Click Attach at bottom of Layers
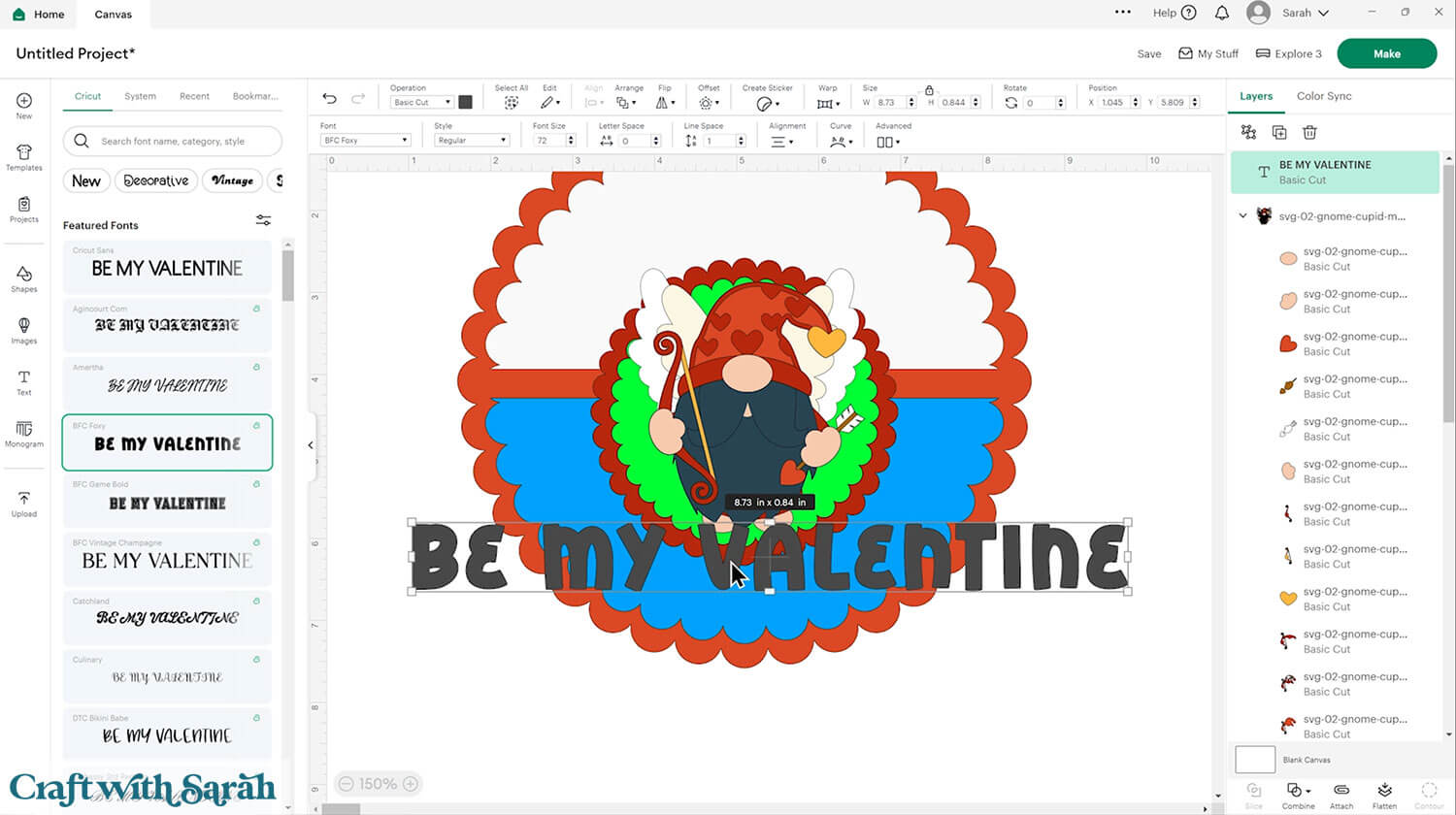Image resolution: width=1456 pixels, height=815 pixels. point(1341,794)
